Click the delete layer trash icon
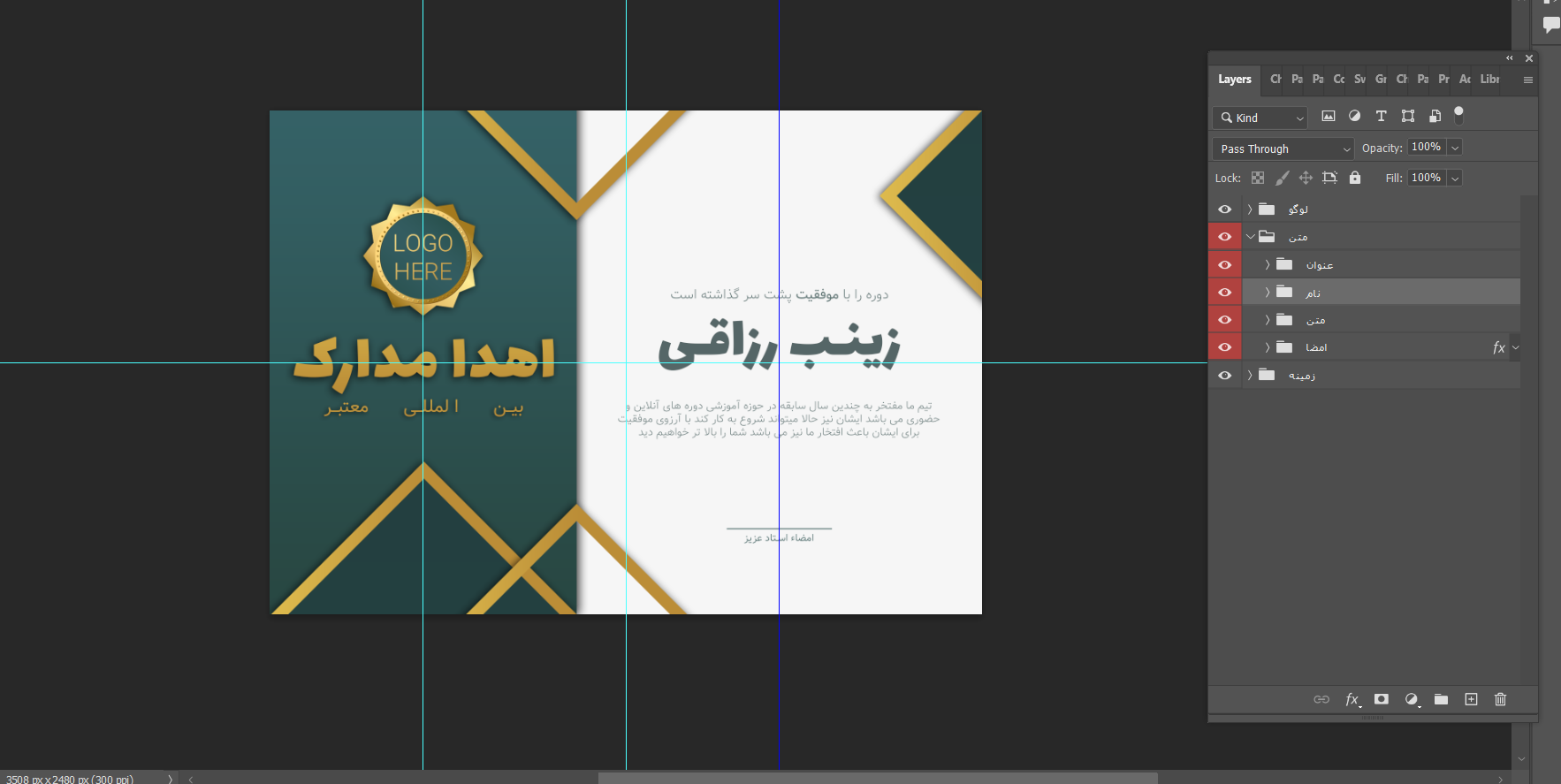This screenshot has width=1561, height=784. (x=1500, y=699)
